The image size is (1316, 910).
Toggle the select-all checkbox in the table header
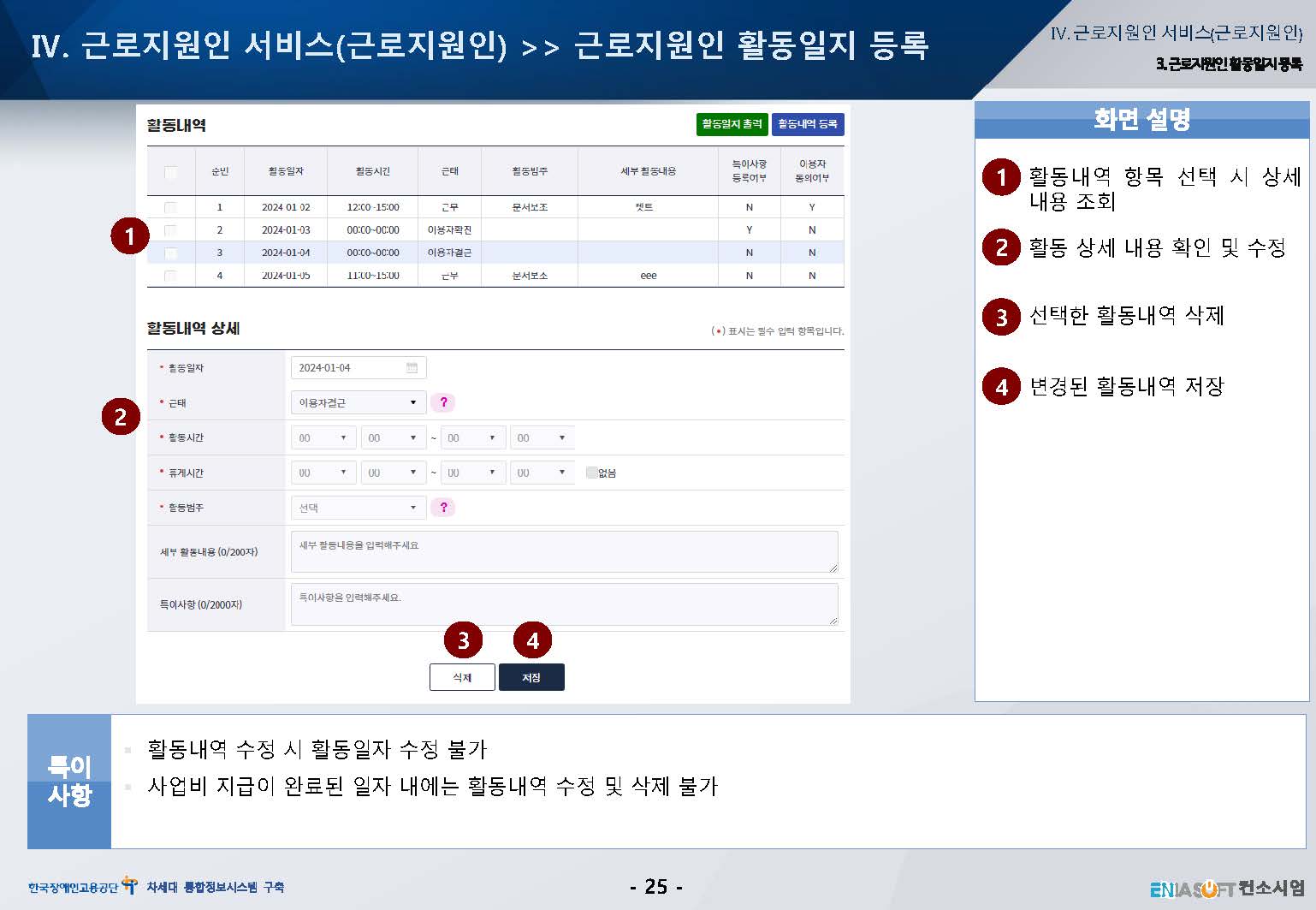[170, 172]
